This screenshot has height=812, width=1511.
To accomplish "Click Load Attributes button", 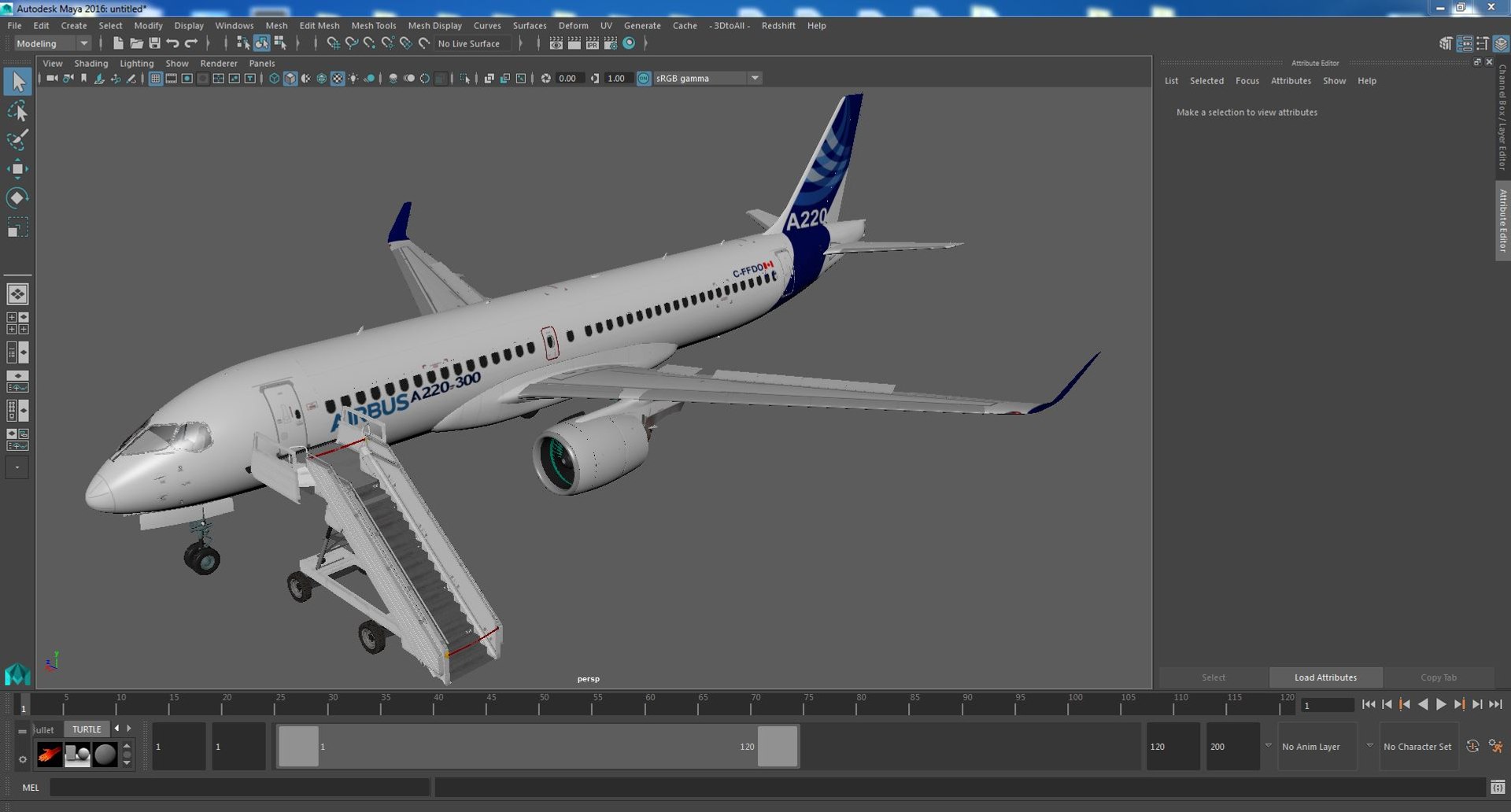I will pyautogui.click(x=1325, y=677).
